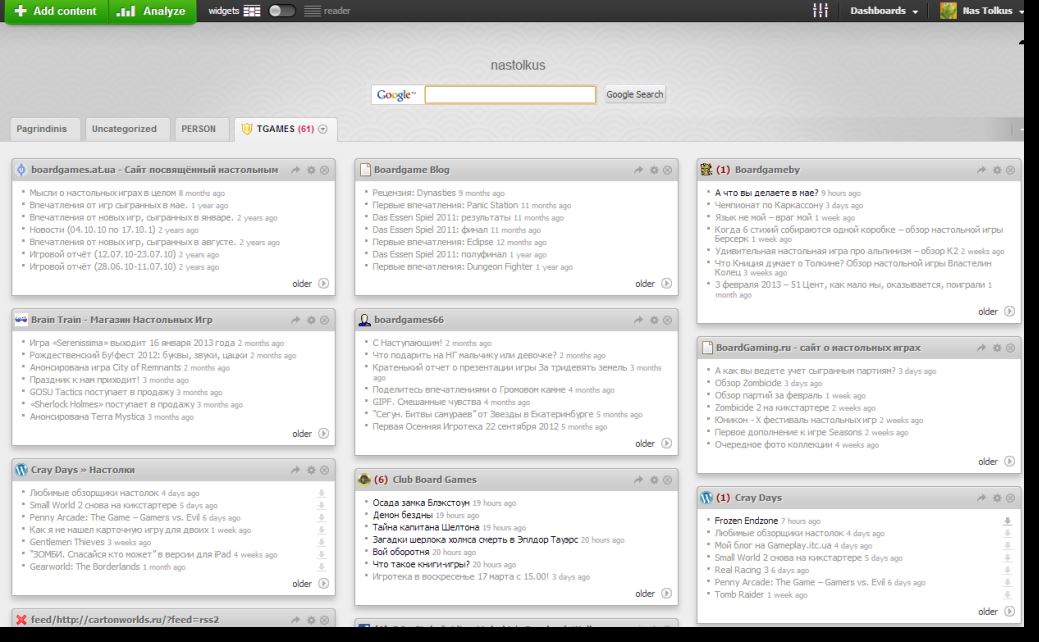The image size is (1039, 642).
Task: Open 'С Наступающим!' post in boardgames66
Action: pos(407,343)
